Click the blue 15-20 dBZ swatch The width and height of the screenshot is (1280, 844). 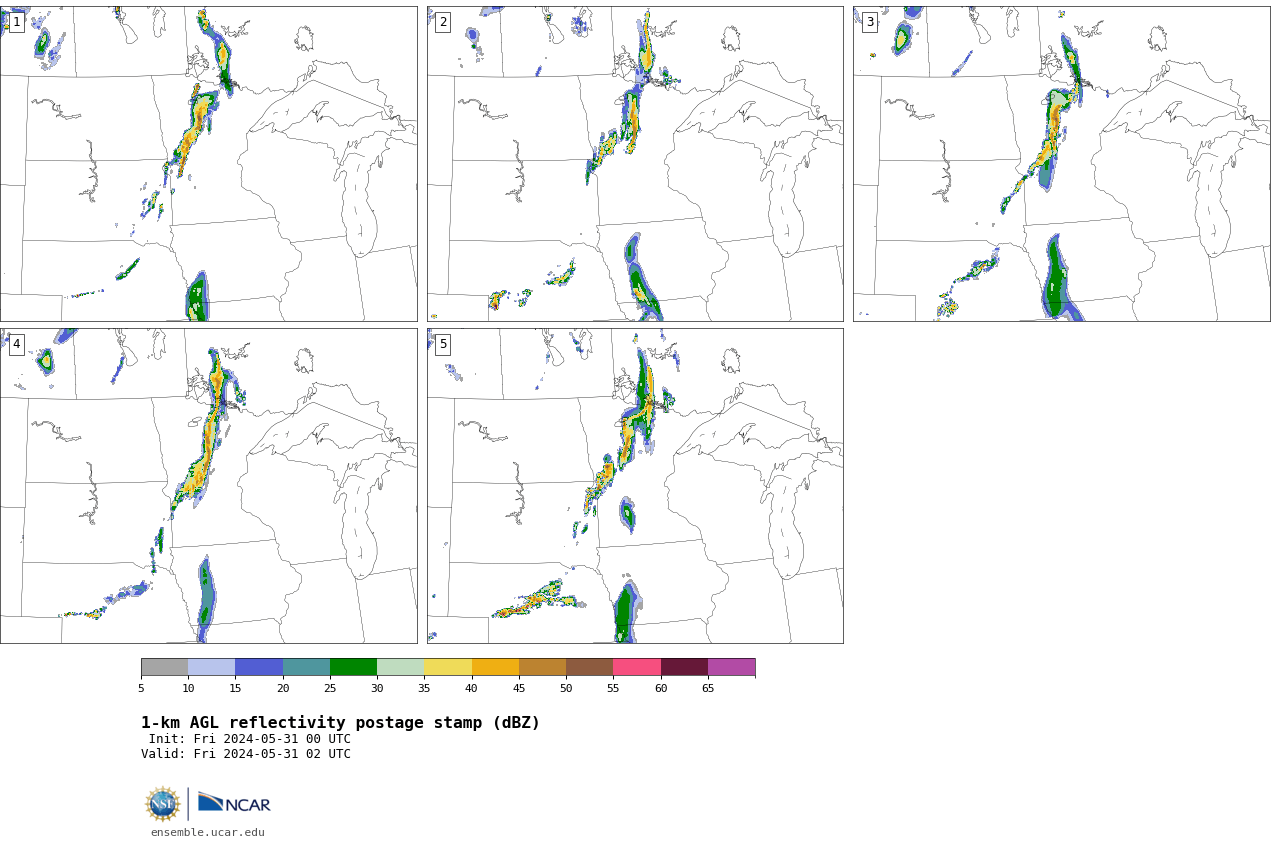point(259,667)
